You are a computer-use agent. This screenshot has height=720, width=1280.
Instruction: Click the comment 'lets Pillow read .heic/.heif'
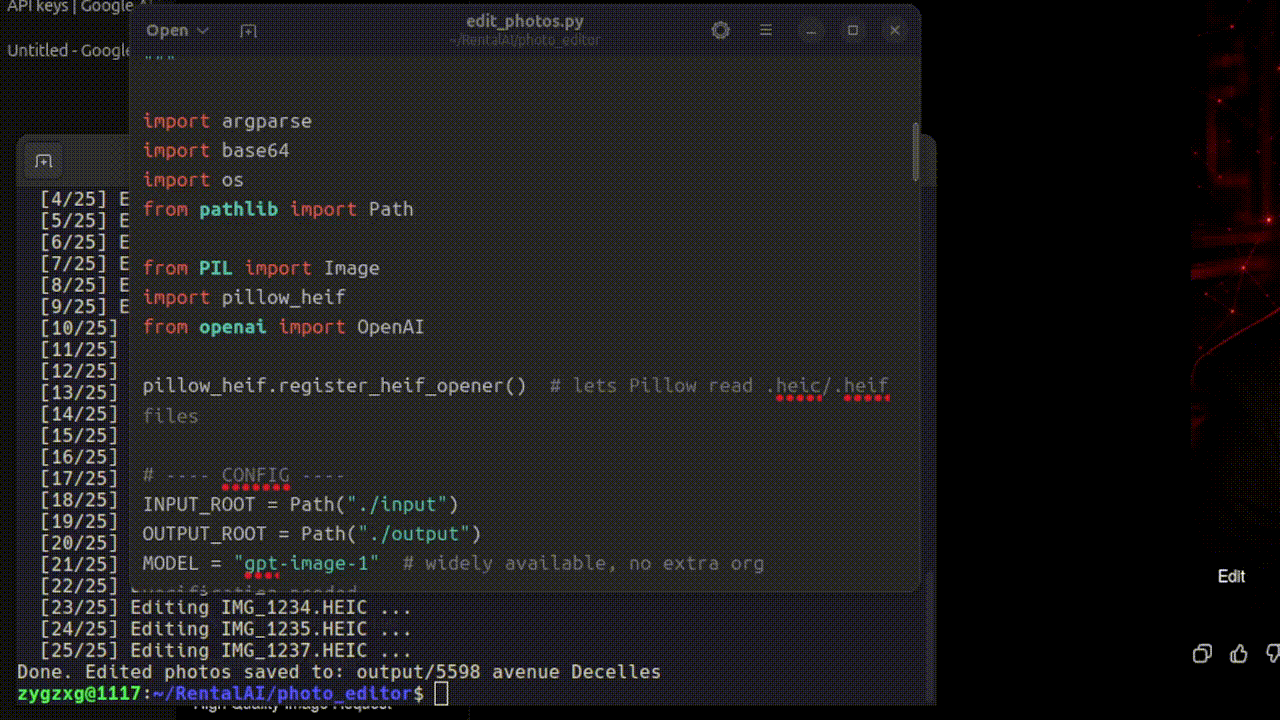pos(730,386)
